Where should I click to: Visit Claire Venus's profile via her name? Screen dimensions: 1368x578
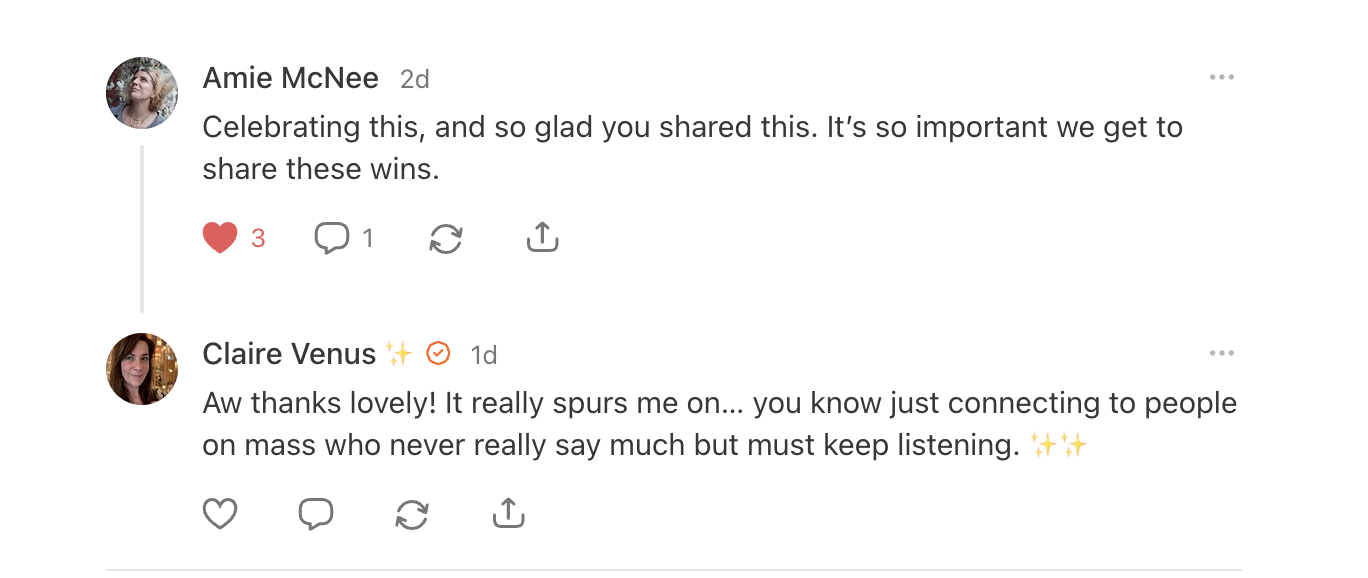tap(289, 354)
